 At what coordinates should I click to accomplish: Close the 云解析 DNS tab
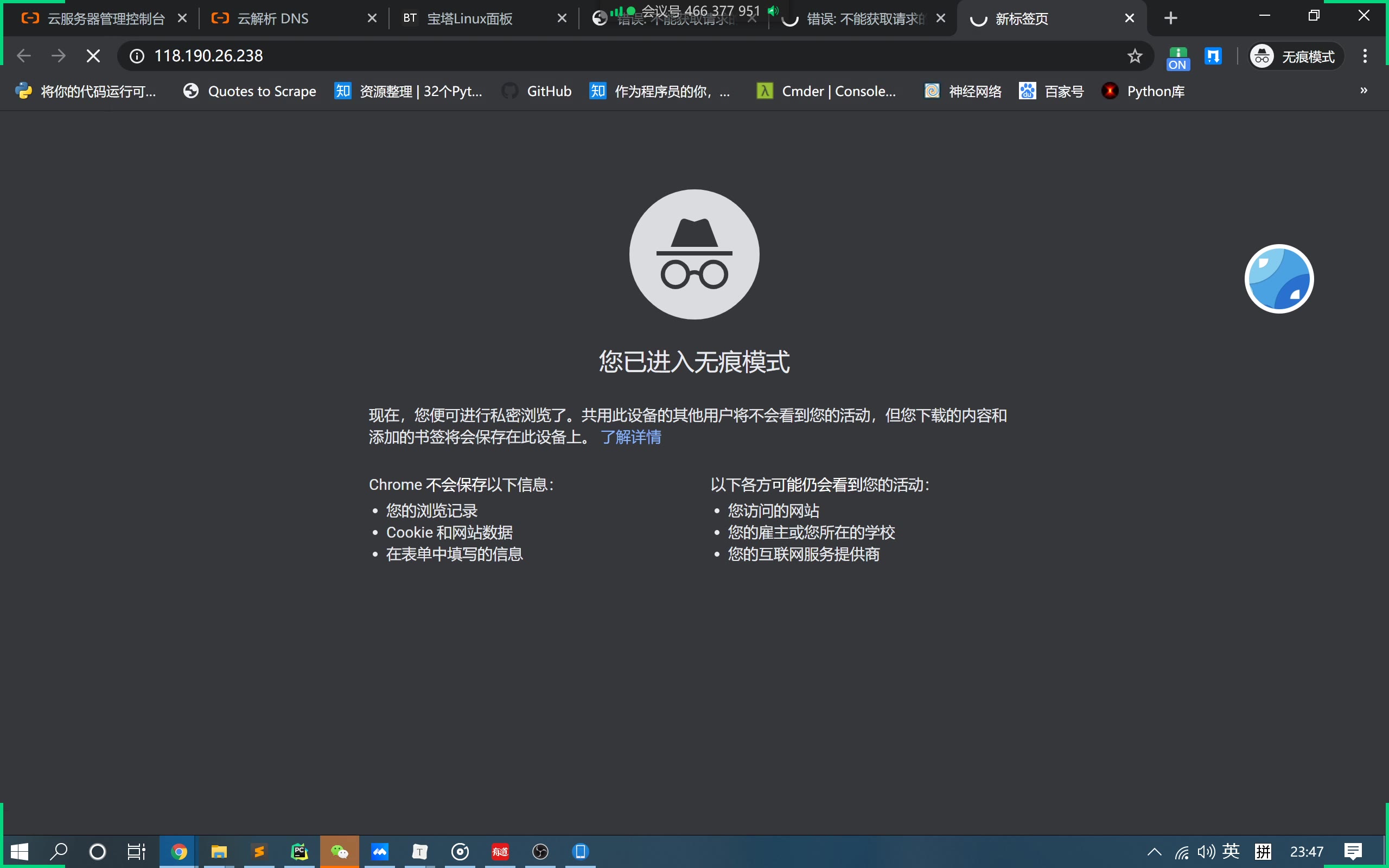pos(372,18)
